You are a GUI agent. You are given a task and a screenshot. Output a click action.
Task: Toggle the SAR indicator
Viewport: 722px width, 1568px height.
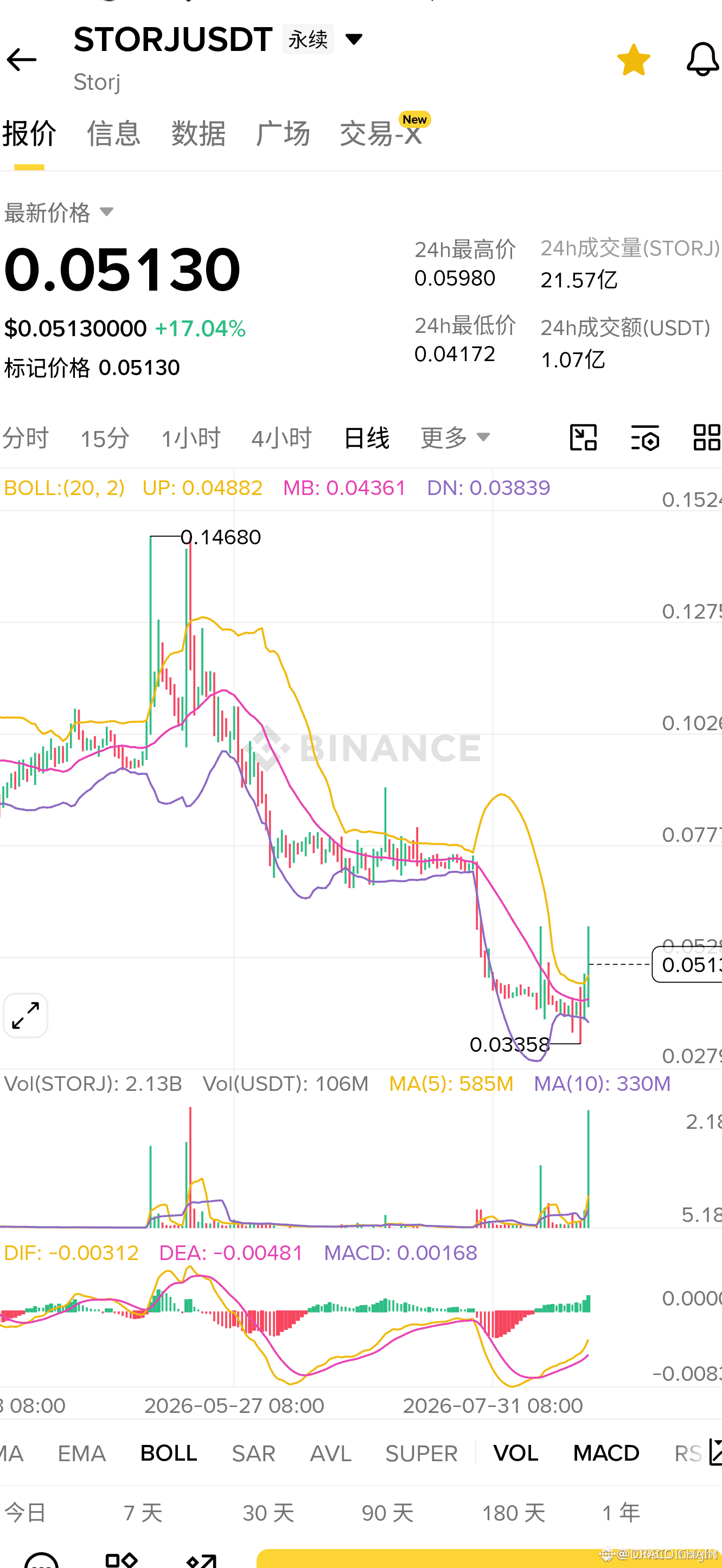[253, 1454]
